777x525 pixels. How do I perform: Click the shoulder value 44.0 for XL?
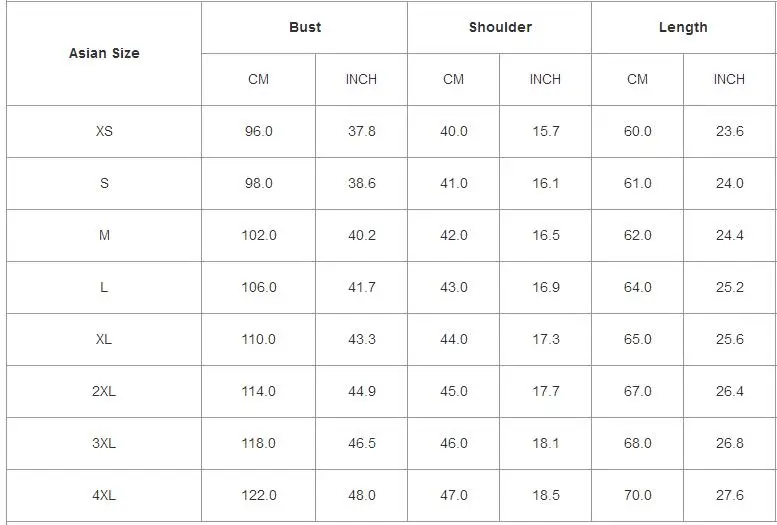[x=454, y=339]
